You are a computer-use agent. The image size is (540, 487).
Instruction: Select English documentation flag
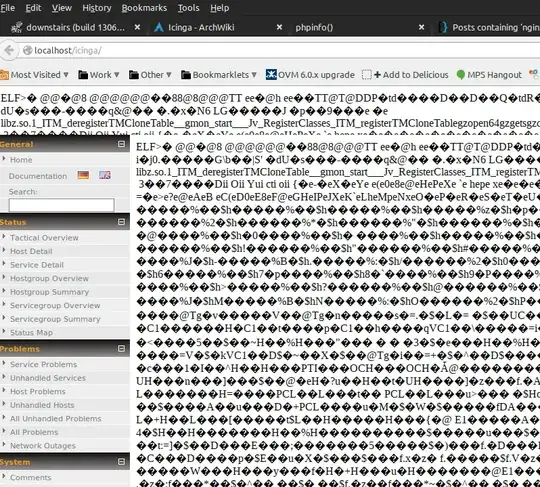click(105, 175)
